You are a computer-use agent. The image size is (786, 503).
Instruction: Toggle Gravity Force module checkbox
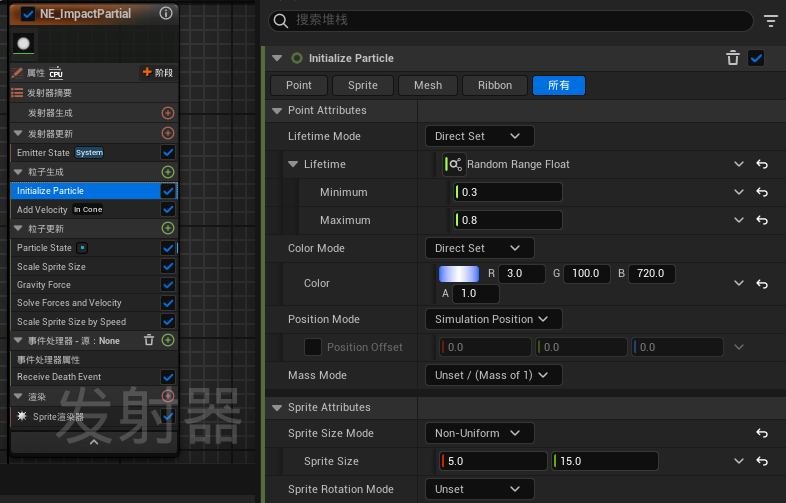[168, 285]
